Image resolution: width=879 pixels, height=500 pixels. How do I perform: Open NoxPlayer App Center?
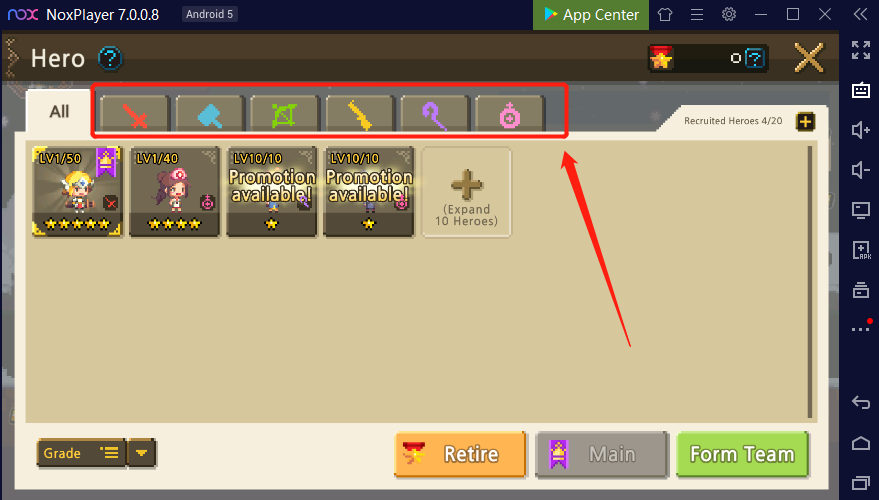coord(591,15)
